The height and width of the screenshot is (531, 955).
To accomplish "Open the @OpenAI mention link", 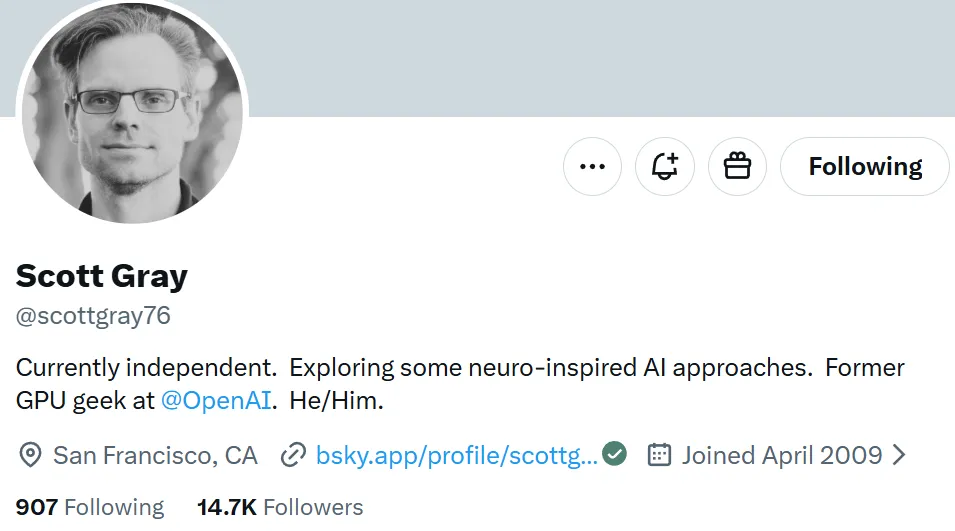I will (x=216, y=400).
